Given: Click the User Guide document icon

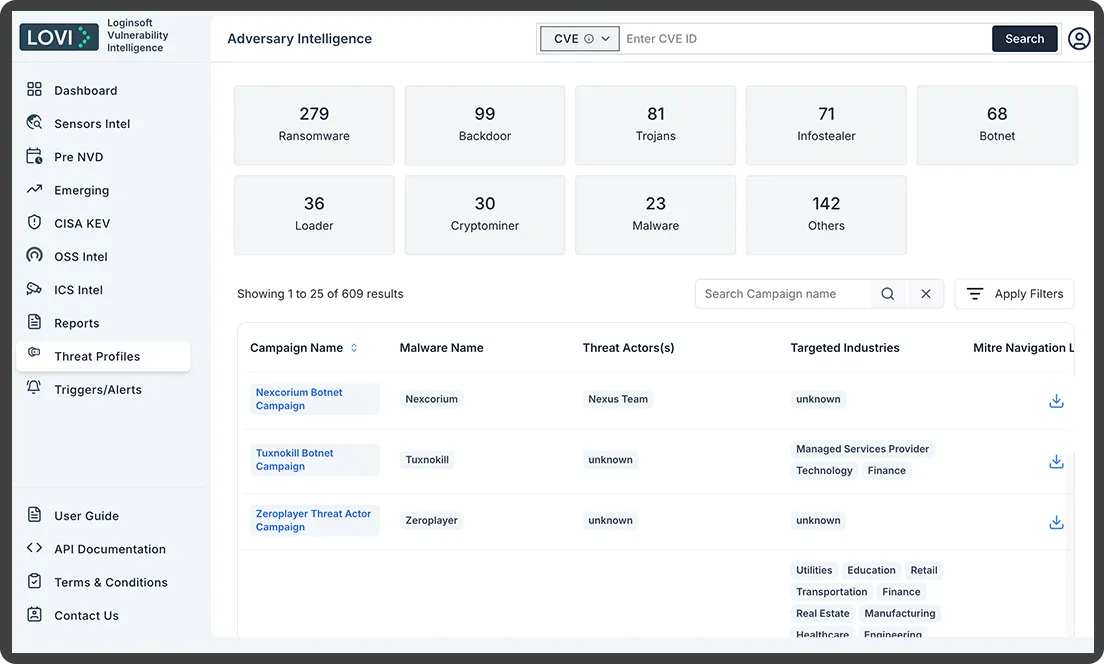Looking at the screenshot, I should tap(34, 515).
